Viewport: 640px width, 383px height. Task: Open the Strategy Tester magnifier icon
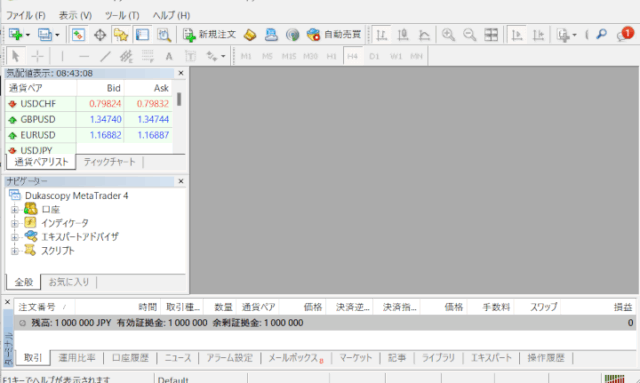[164, 35]
